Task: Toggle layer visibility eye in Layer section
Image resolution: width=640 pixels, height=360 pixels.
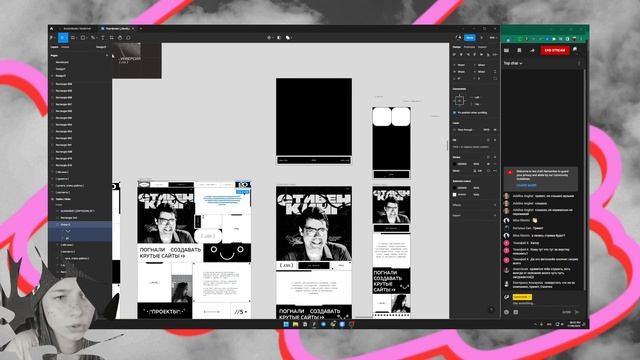Action: click(495, 130)
